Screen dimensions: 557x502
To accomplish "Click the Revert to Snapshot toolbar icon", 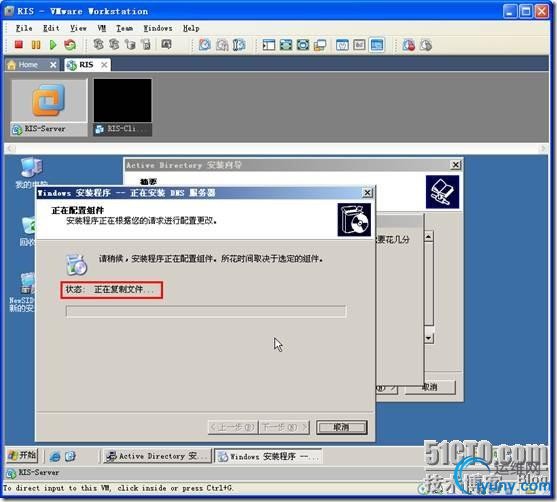I will 222,45.
